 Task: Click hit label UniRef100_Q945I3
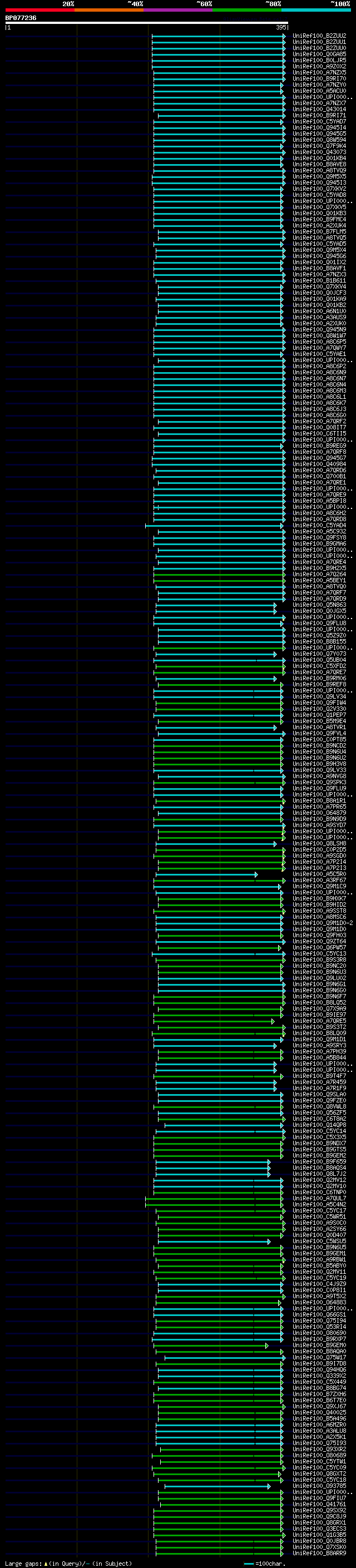319,182
